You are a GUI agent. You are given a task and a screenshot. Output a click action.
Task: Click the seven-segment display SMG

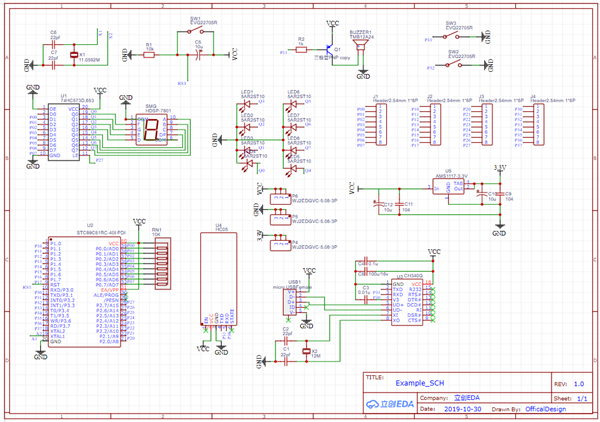150,131
